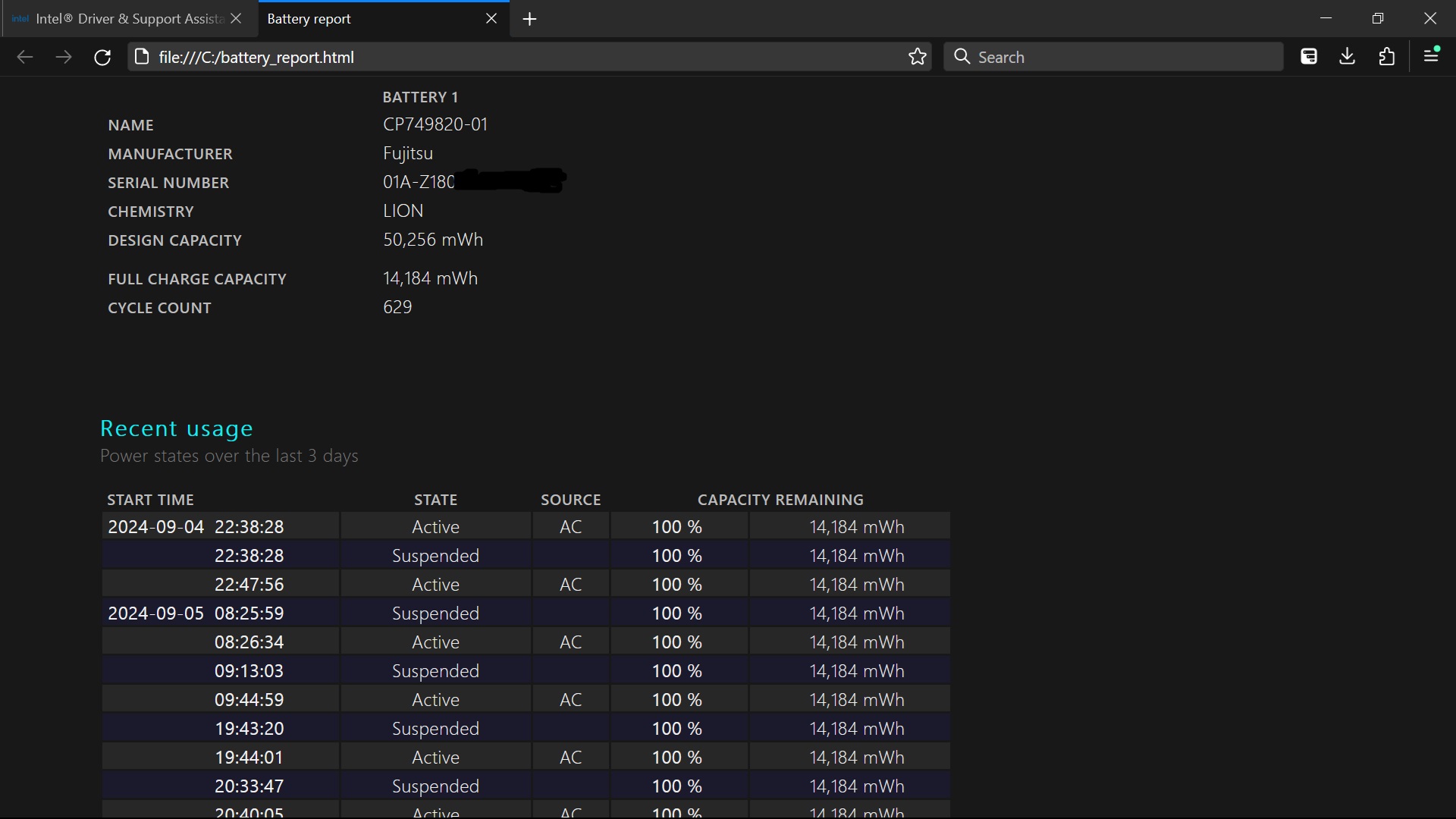Click the Active state in 19:44:01 row
Screen dimensions: 1456x819
pyautogui.click(x=436, y=758)
